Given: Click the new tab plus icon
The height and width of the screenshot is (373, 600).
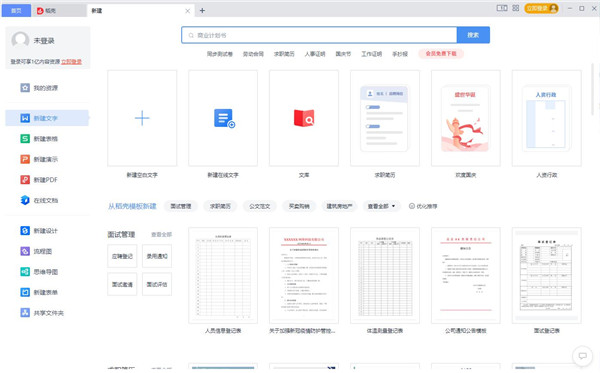Looking at the screenshot, I should [x=202, y=11].
